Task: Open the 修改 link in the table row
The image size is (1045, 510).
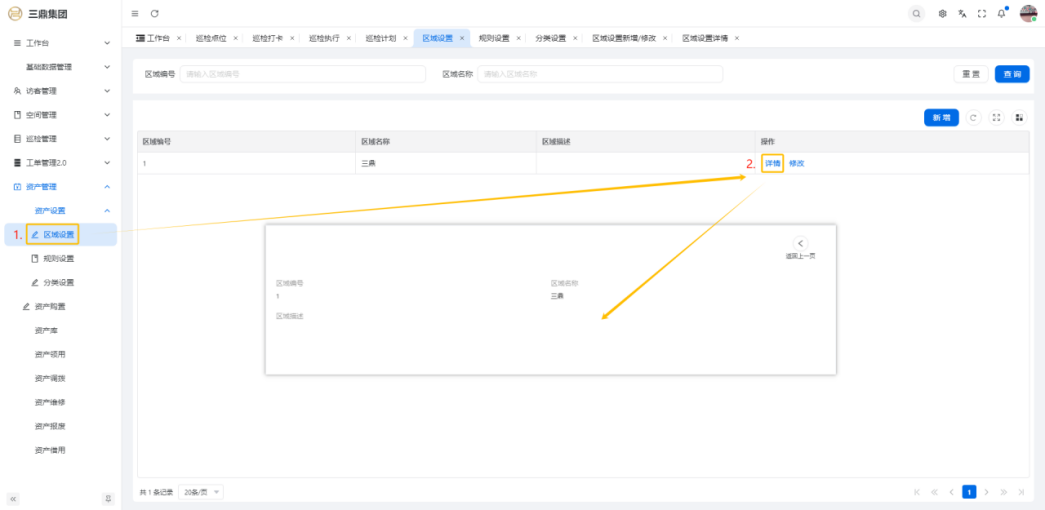Action: coord(796,163)
